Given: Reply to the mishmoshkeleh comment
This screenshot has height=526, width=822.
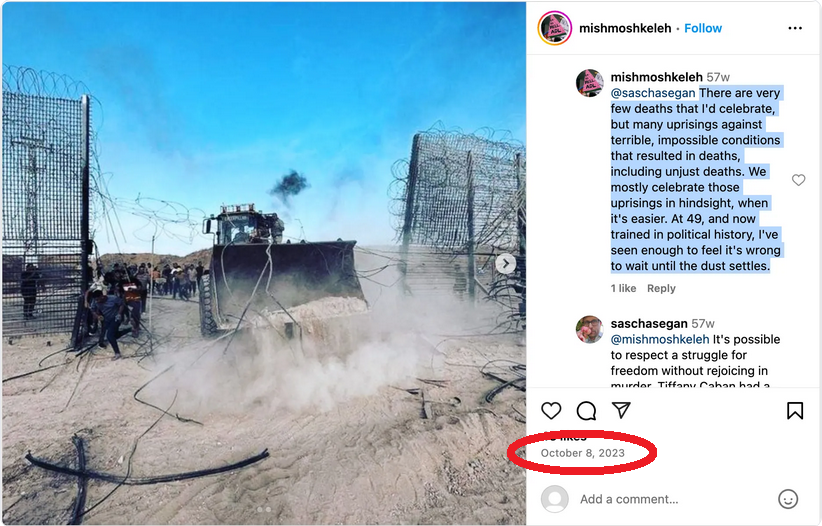Looking at the screenshot, I should click(661, 288).
